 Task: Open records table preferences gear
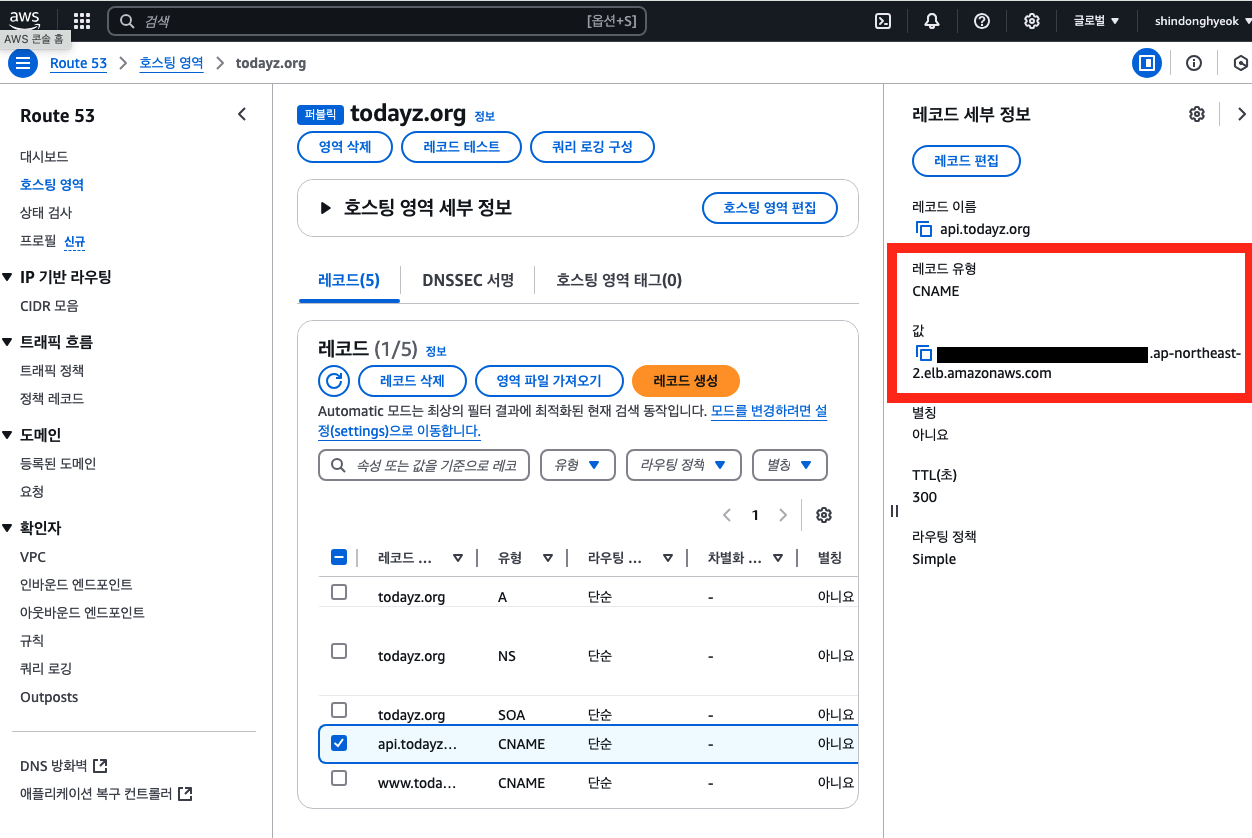coord(824,515)
